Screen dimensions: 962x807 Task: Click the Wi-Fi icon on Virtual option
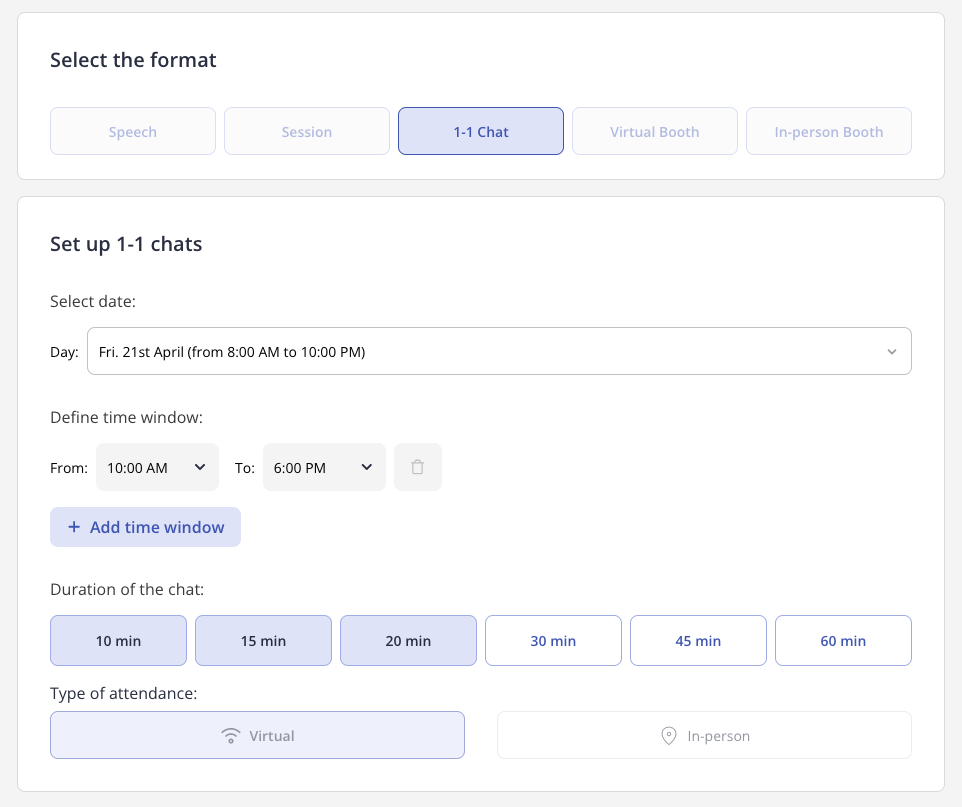tap(231, 735)
